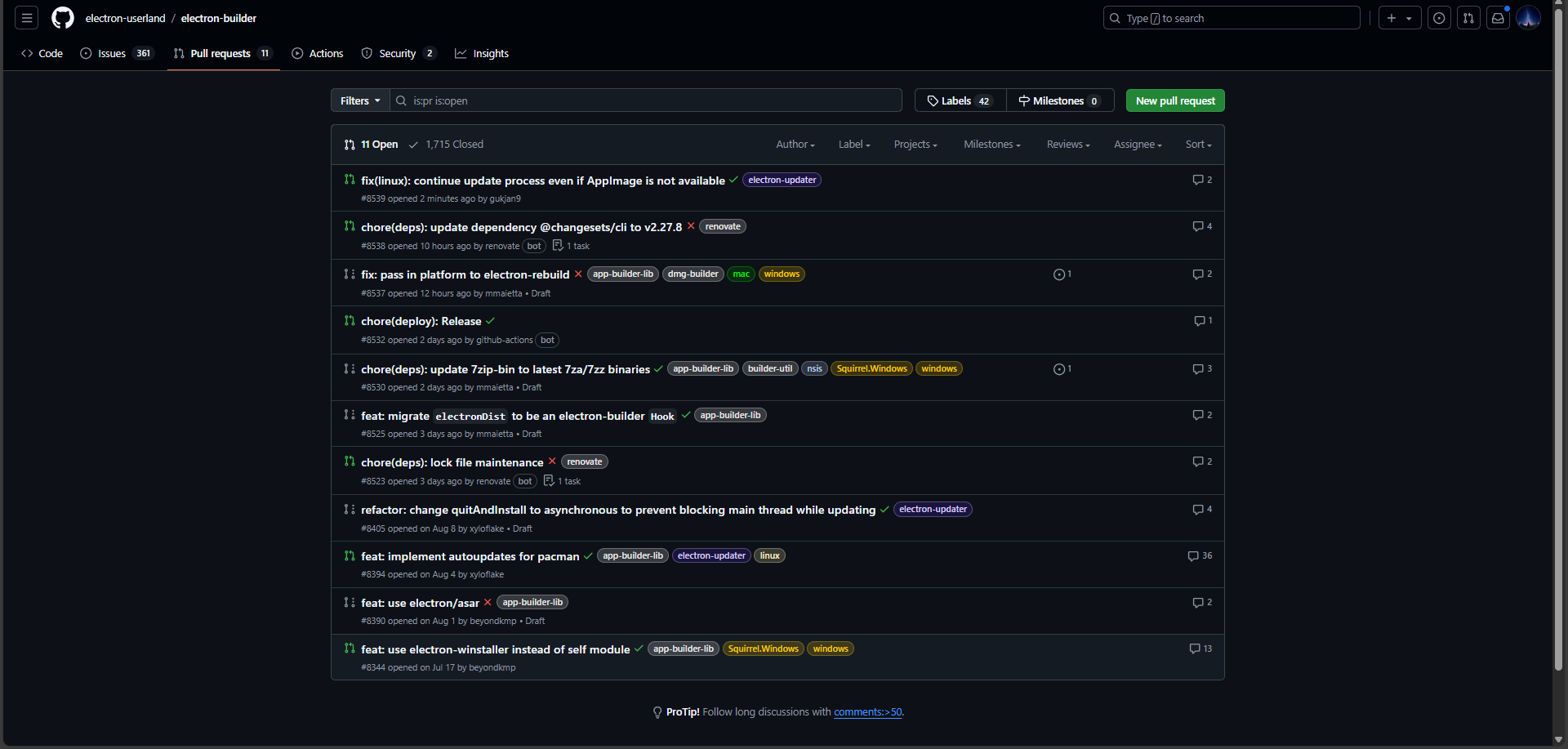Start a New pull request
This screenshot has width=1568, height=749.
coord(1175,100)
